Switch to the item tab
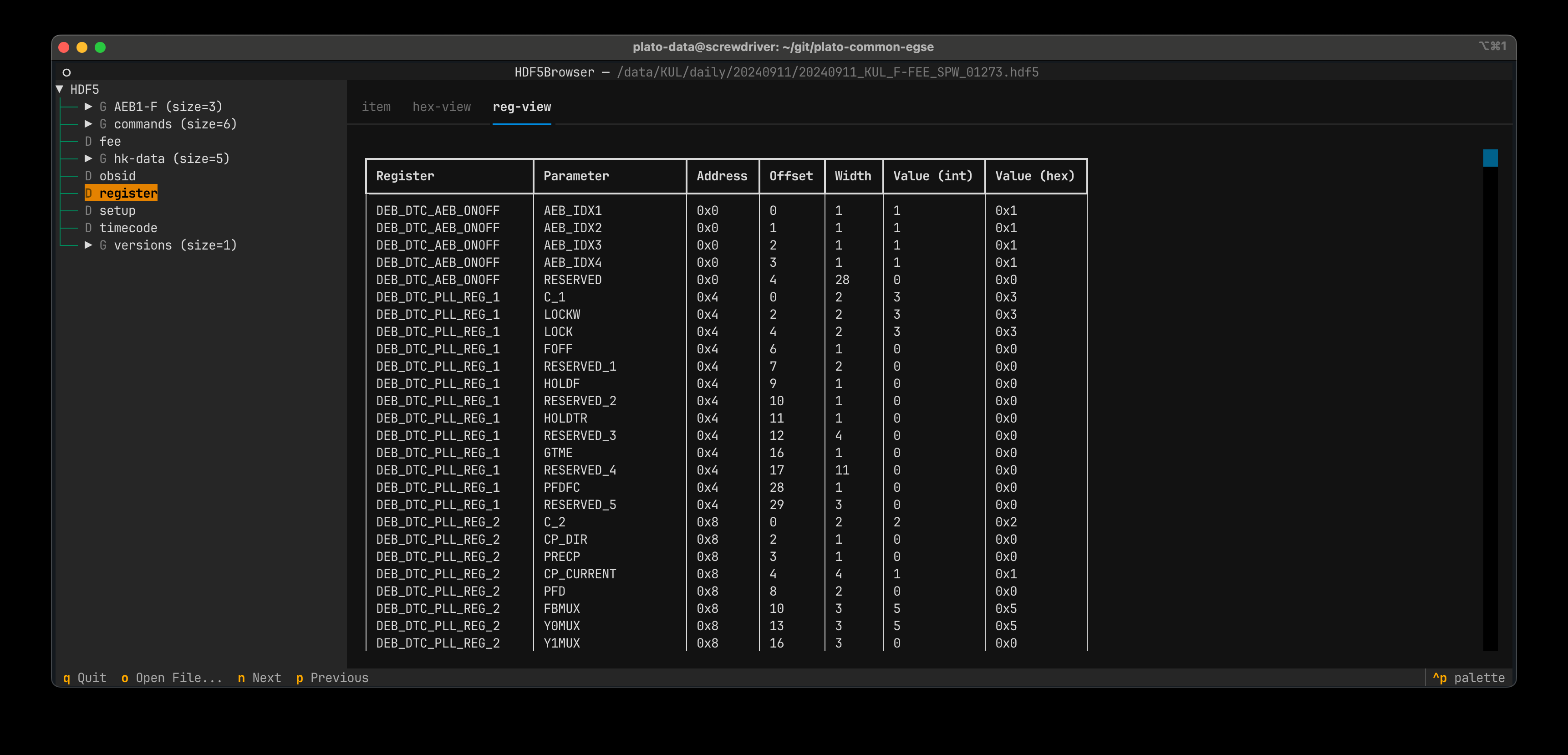1568x755 pixels. 376,107
